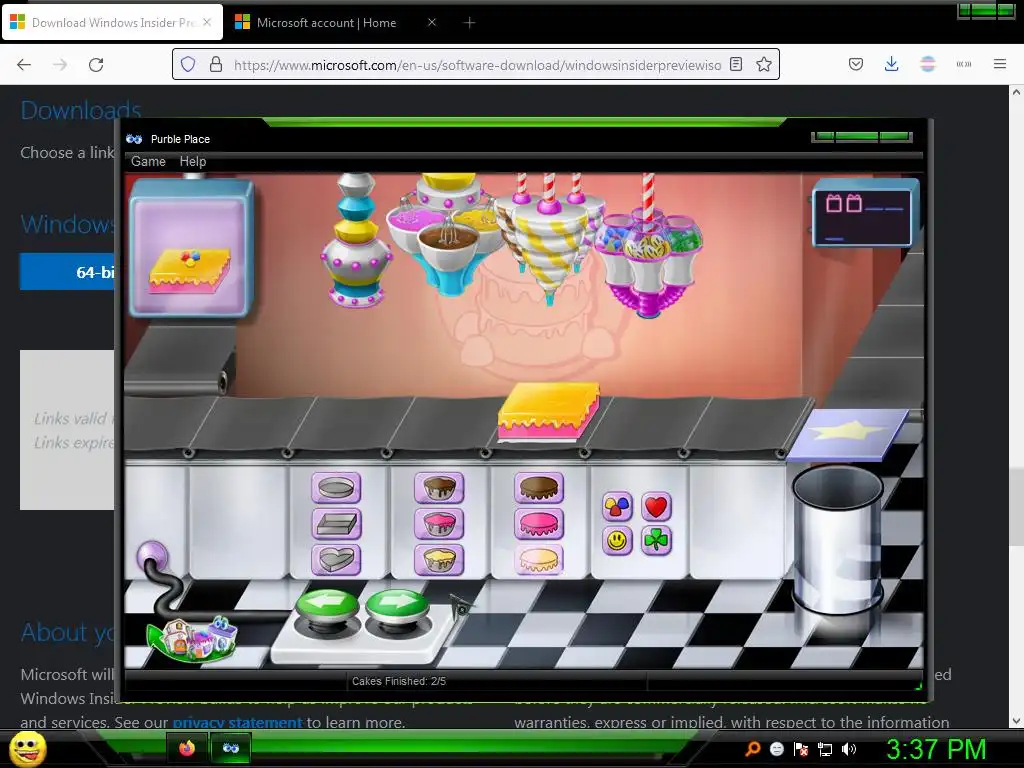Choose the chocolate batter button
1024x768 pixels.
(x=439, y=488)
